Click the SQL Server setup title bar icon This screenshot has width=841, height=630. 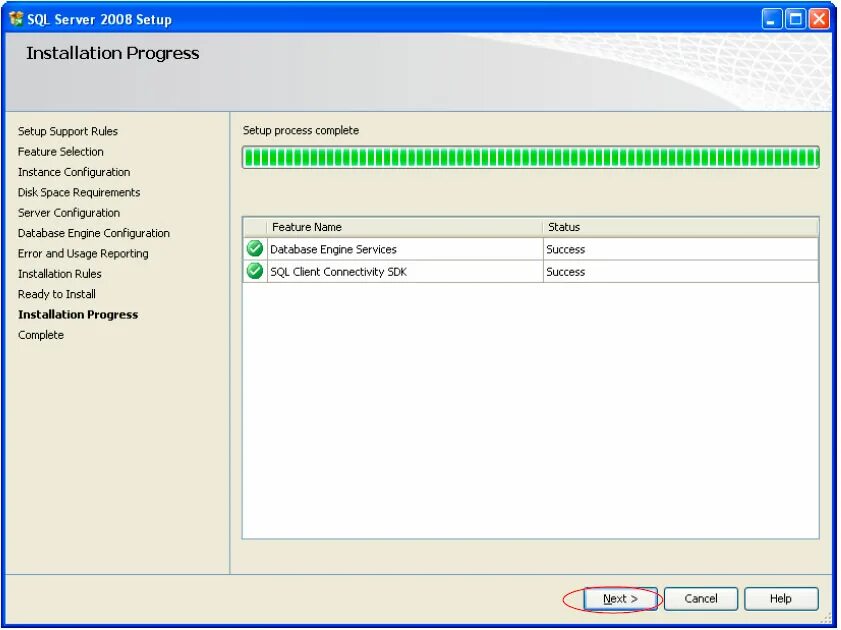click(x=16, y=19)
